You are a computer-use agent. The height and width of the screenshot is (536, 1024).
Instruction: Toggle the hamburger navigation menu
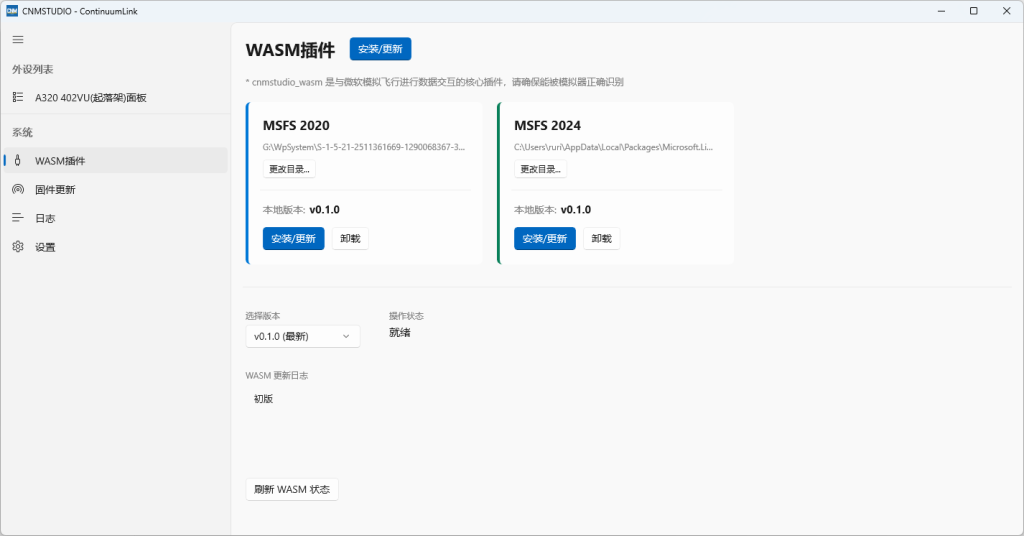click(18, 40)
